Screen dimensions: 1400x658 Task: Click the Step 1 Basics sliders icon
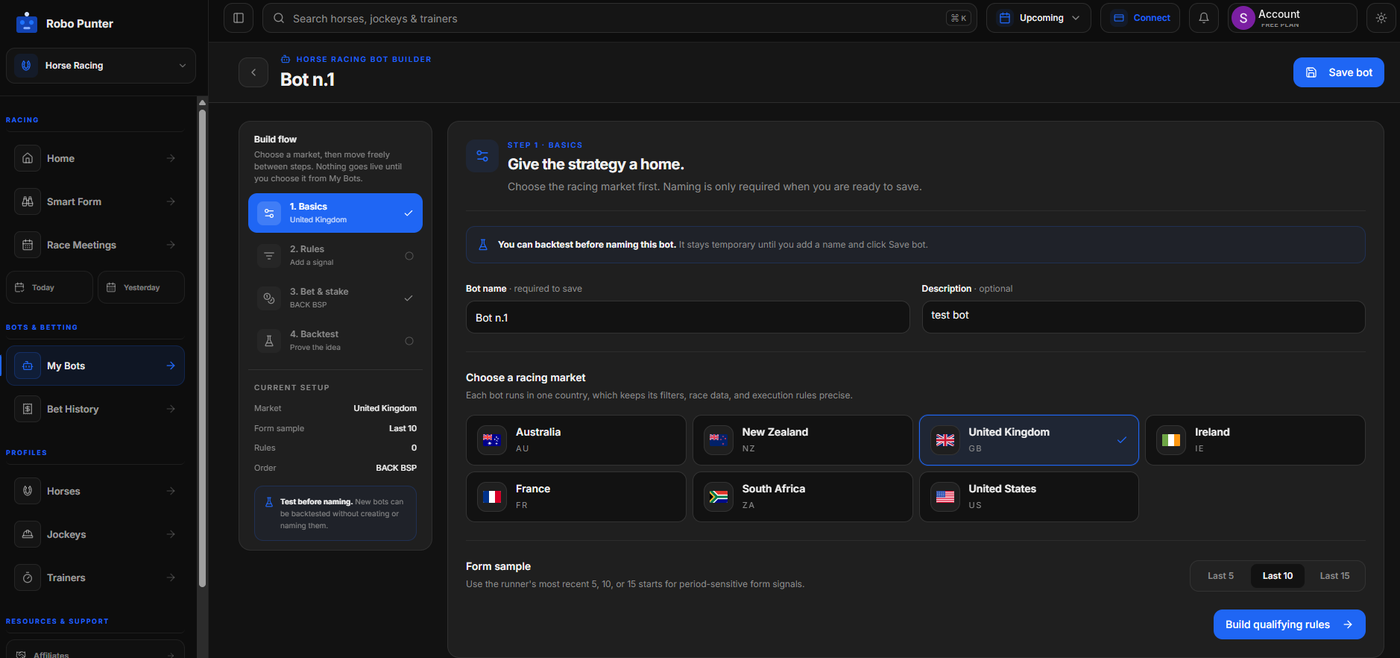click(x=482, y=156)
